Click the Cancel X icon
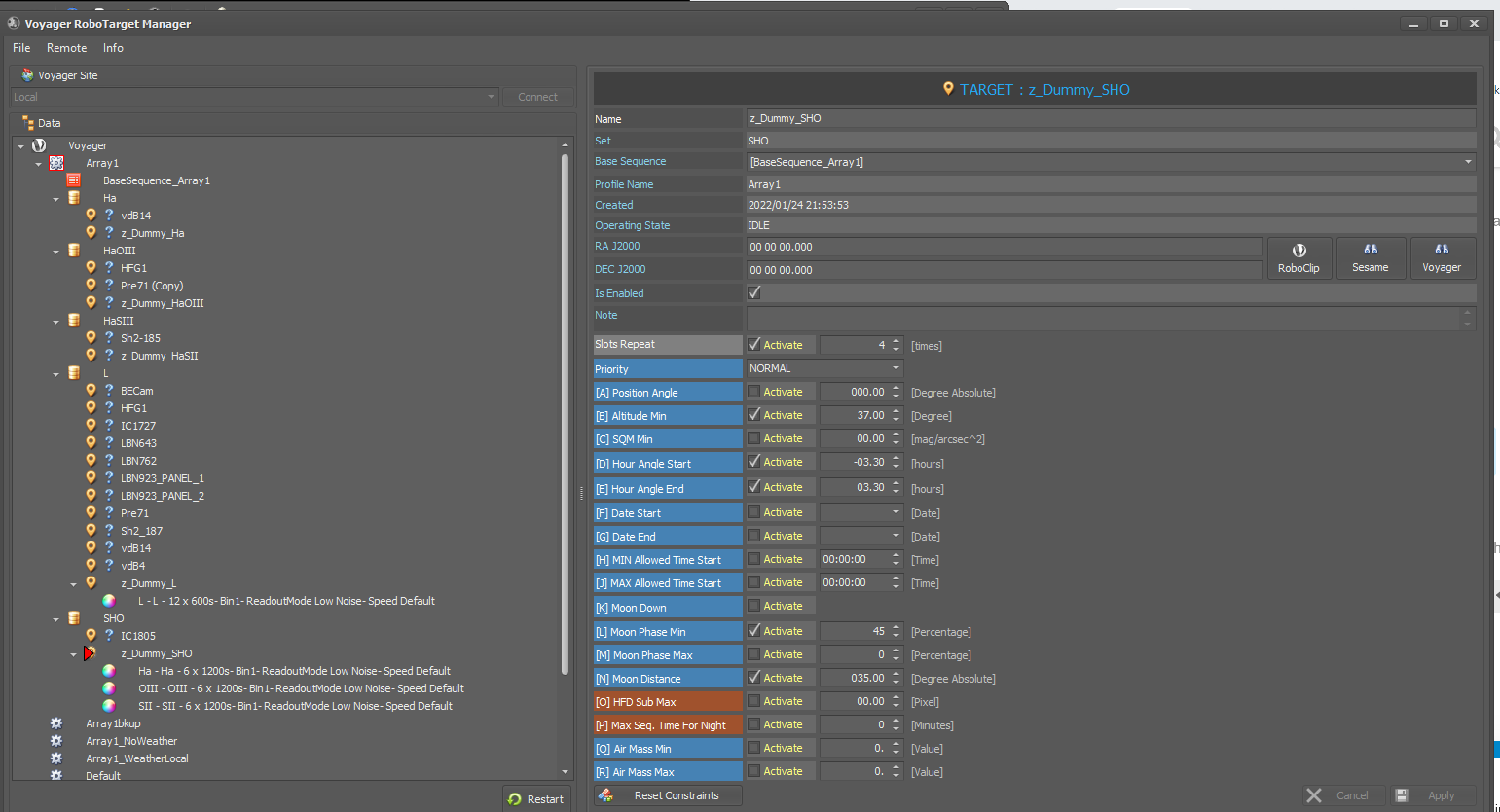 point(1314,795)
